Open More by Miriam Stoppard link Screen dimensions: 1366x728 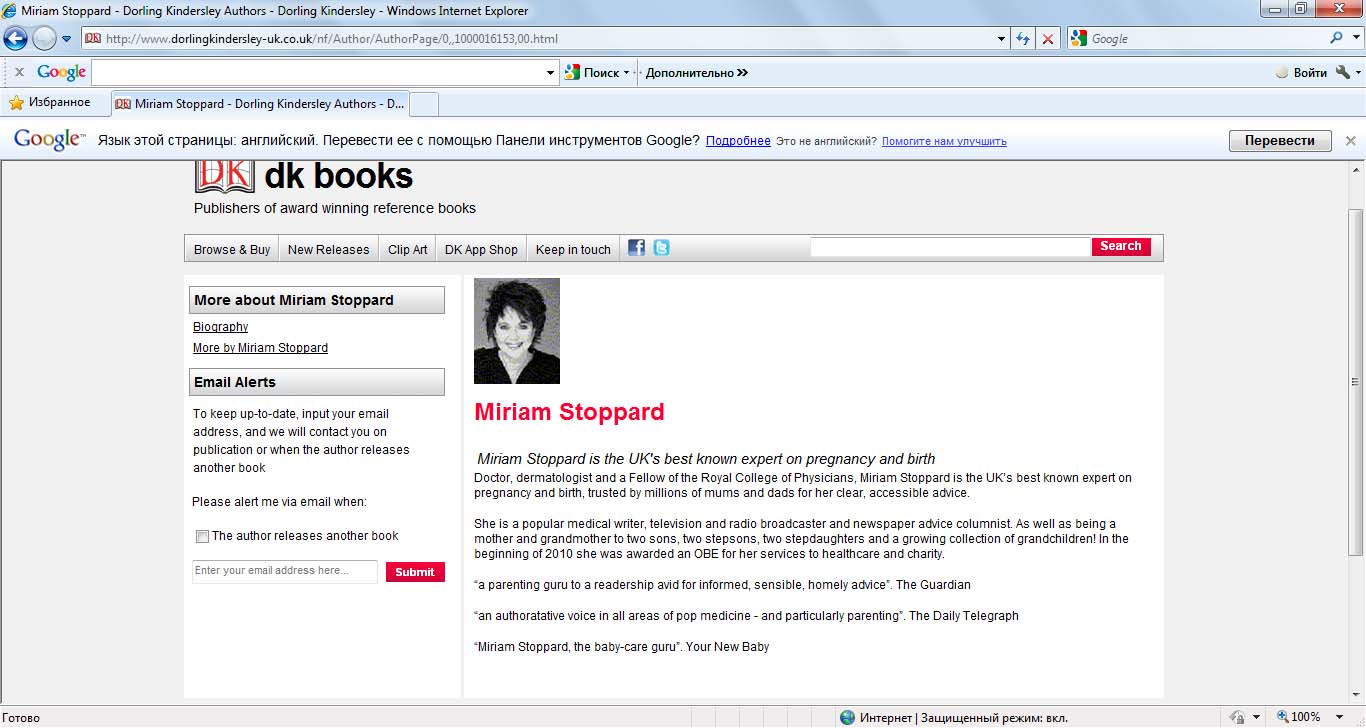260,348
